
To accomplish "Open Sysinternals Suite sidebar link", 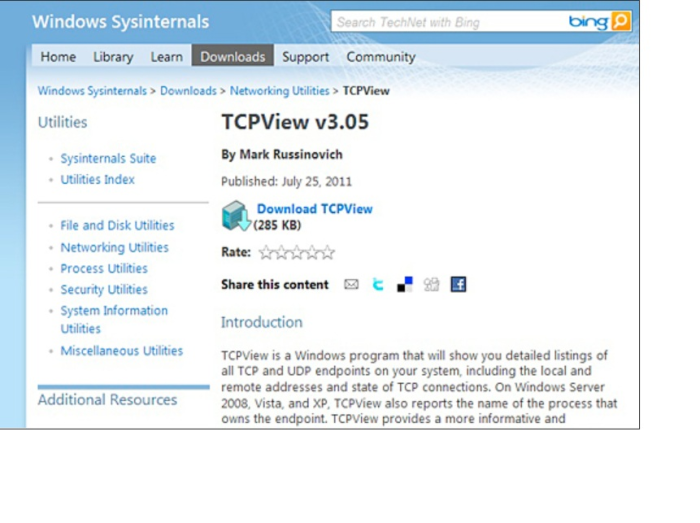I will (108, 158).
